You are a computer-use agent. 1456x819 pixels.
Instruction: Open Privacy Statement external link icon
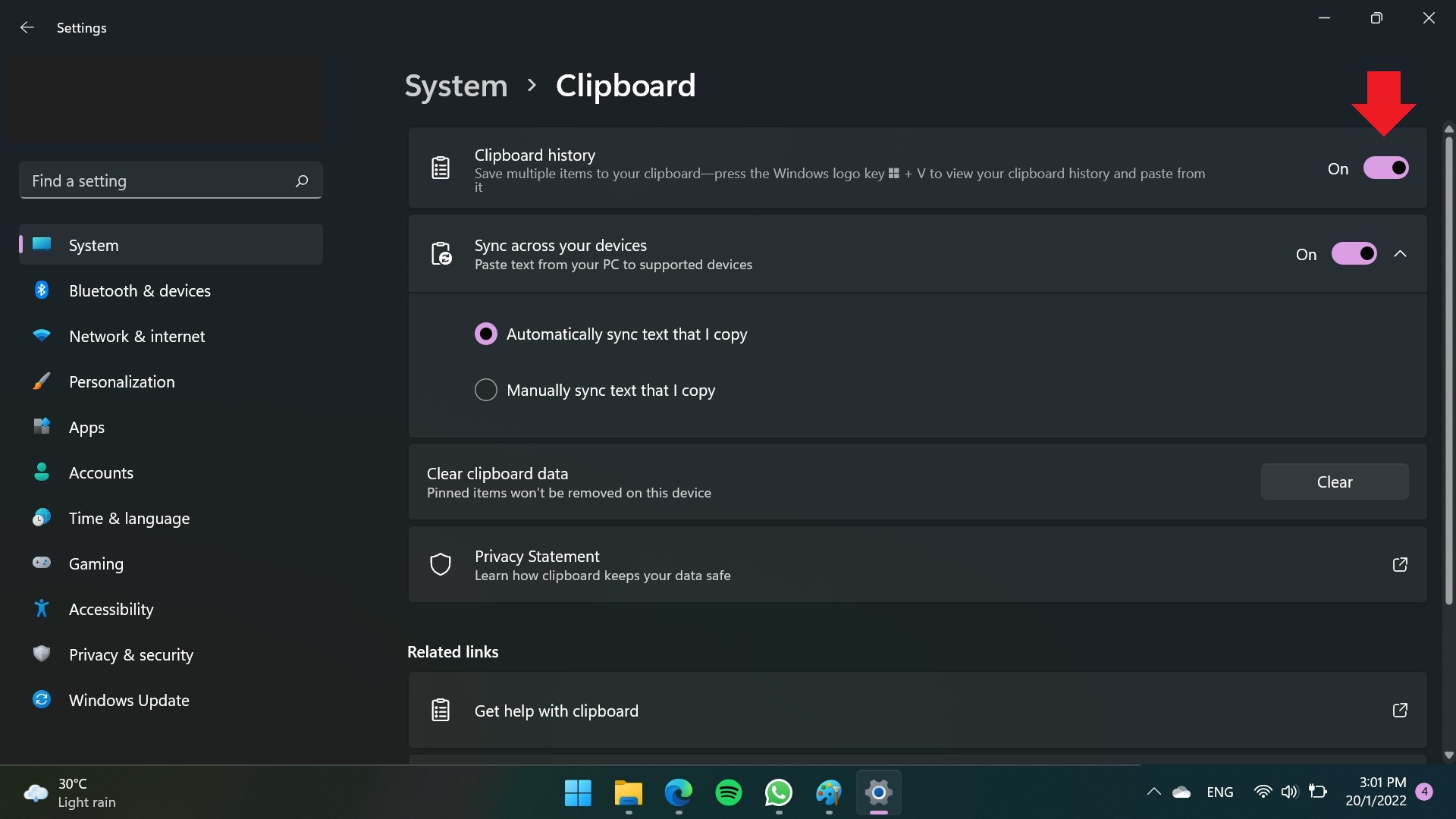tap(1400, 565)
